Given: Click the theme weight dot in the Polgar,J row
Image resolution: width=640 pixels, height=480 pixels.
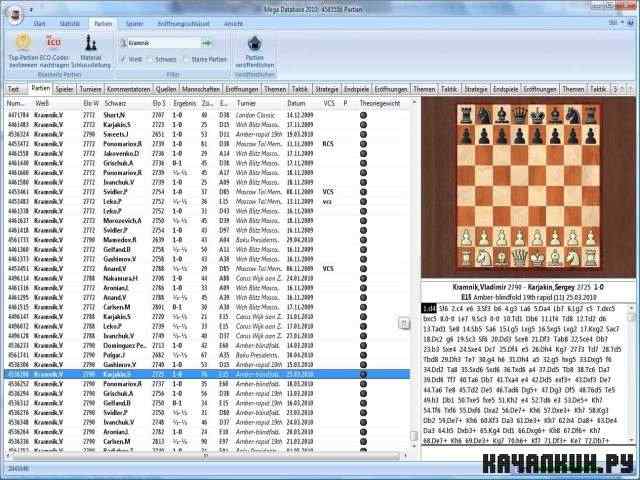Looking at the screenshot, I should point(363,355).
